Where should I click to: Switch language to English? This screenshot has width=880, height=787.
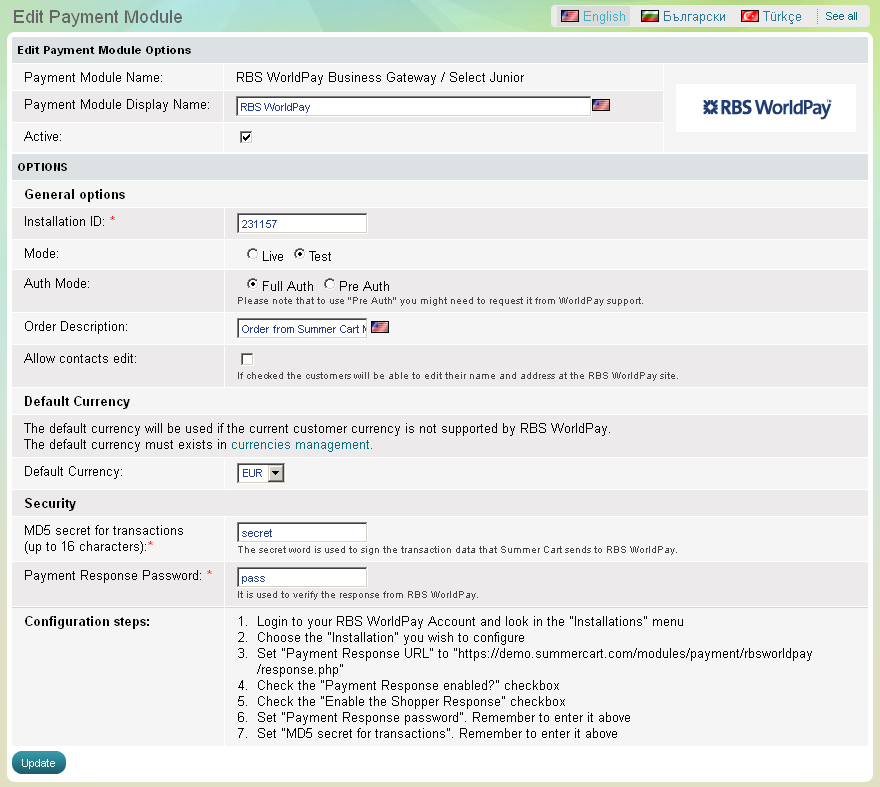tap(594, 16)
